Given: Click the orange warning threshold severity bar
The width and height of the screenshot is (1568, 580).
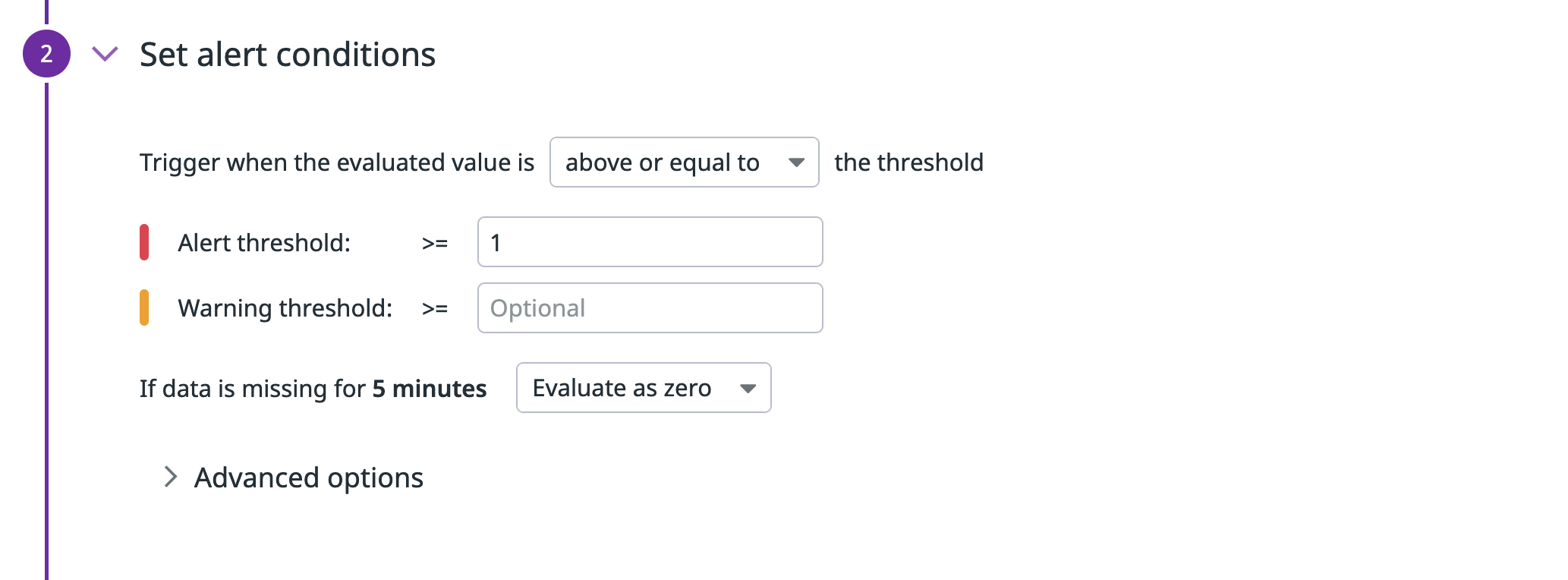Looking at the screenshot, I should coord(144,307).
